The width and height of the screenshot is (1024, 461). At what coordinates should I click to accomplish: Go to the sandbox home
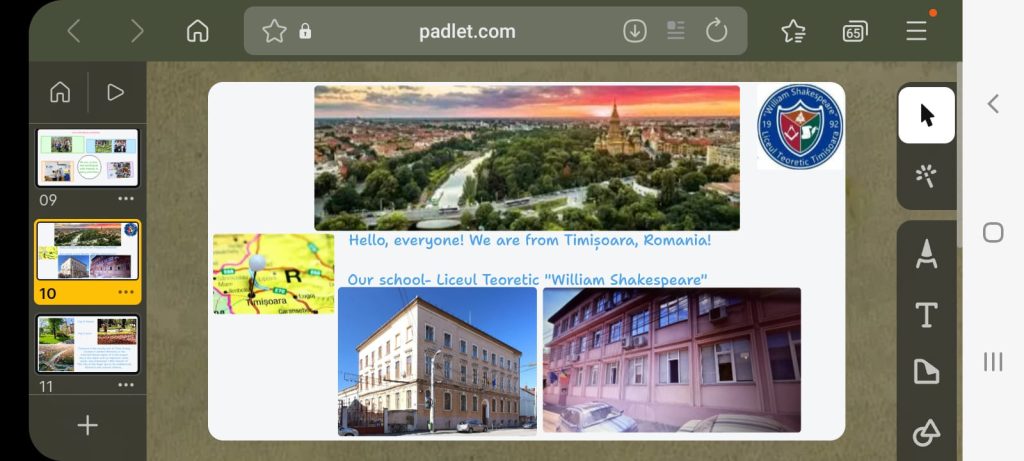click(x=60, y=92)
